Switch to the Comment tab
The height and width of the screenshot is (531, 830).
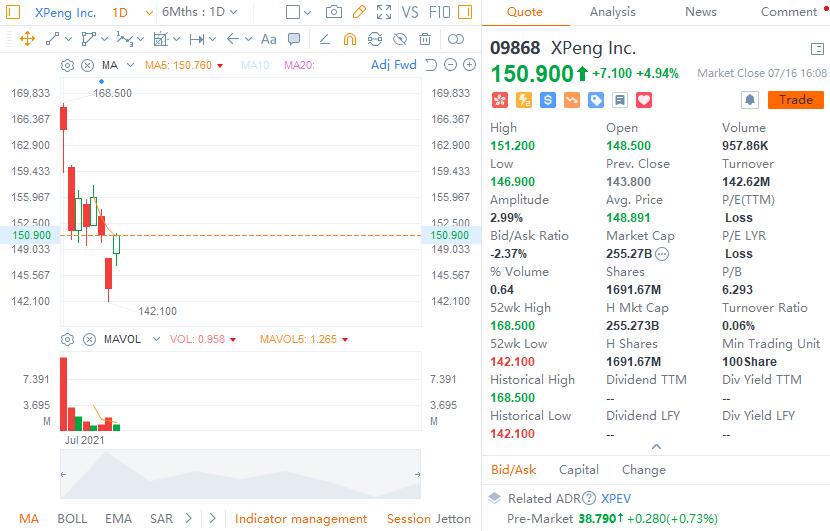[x=789, y=12]
